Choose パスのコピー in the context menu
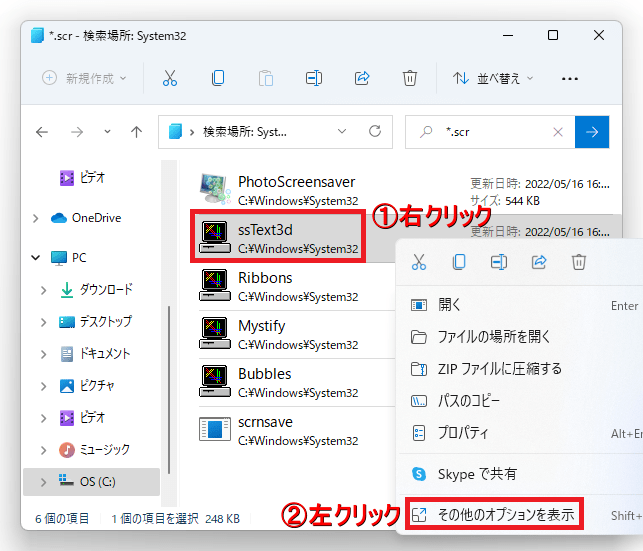This screenshot has height=551, width=643. pyautogui.click(x=521, y=401)
